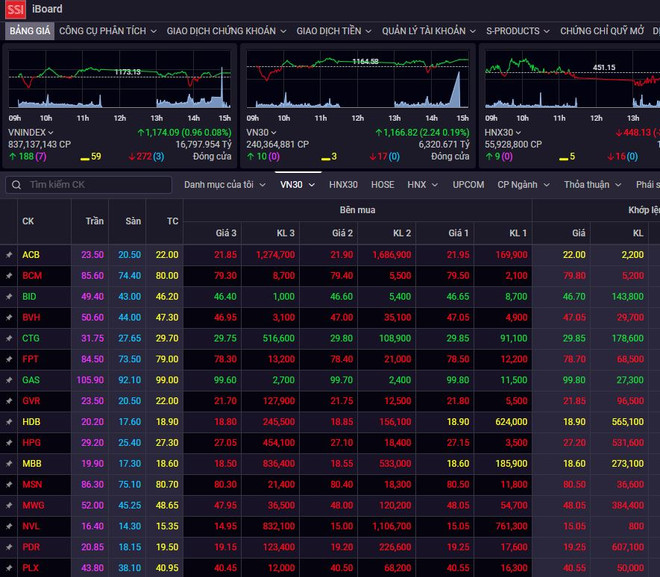
Task: Open the HNX board dropdown
Action: point(423,185)
